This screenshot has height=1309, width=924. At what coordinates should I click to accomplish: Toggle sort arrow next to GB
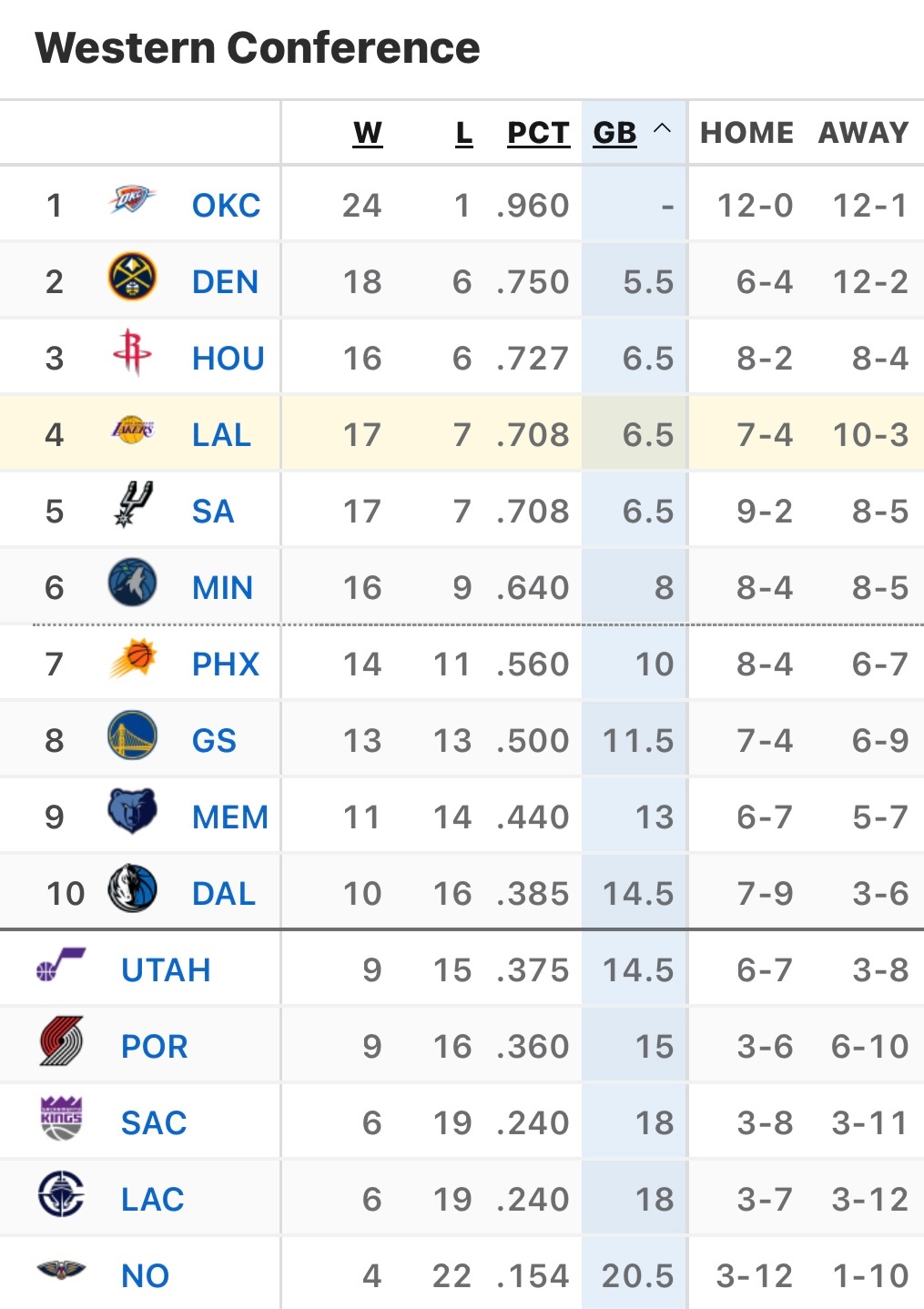(663, 129)
